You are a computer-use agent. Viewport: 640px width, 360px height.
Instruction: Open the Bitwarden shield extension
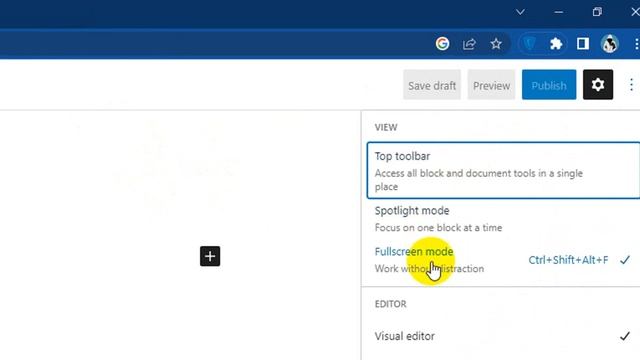(529, 44)
